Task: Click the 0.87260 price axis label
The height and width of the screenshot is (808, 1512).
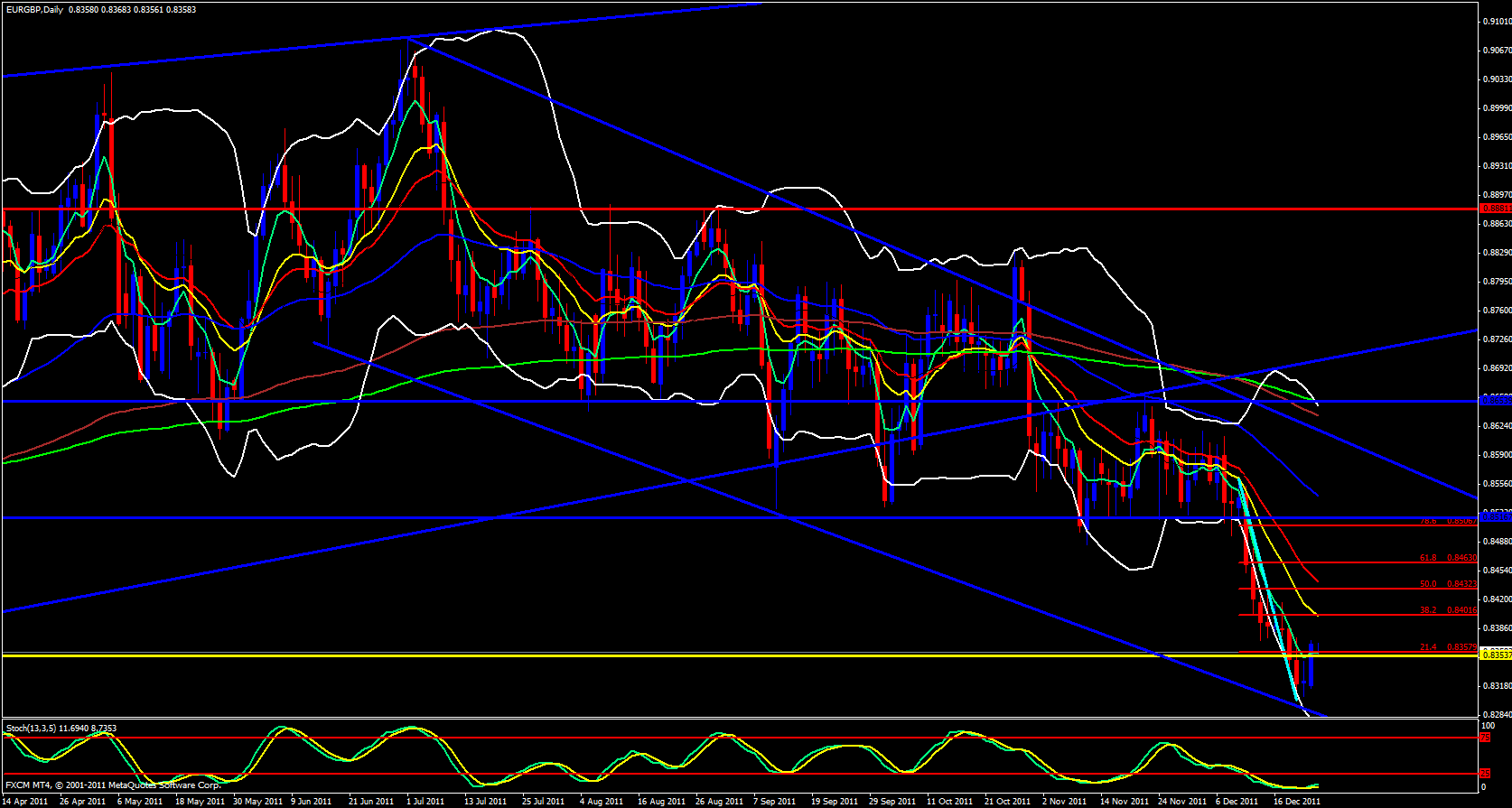Action: (1498, 339)
